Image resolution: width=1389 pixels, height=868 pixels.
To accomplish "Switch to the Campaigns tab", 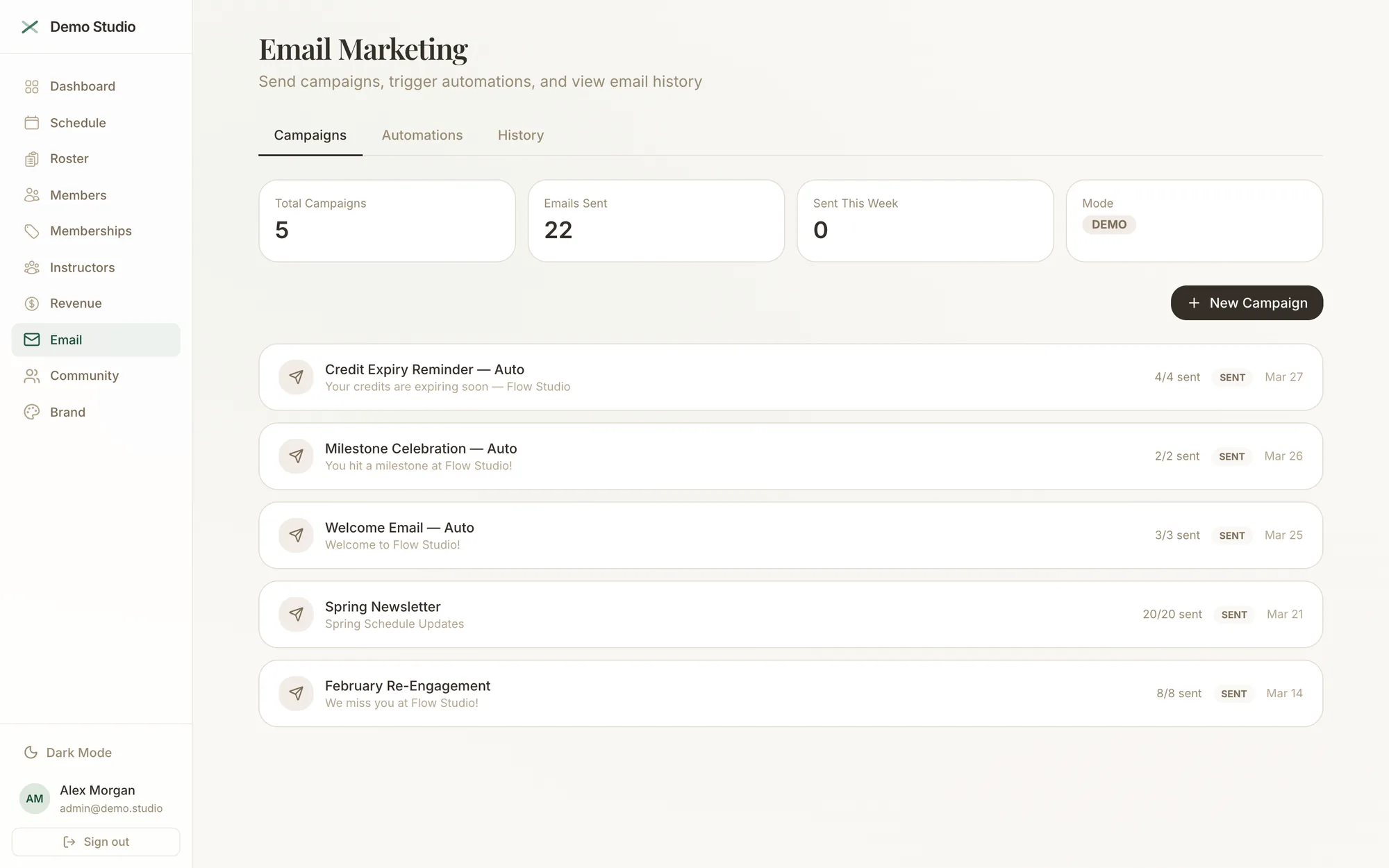I will click(310, 135).
